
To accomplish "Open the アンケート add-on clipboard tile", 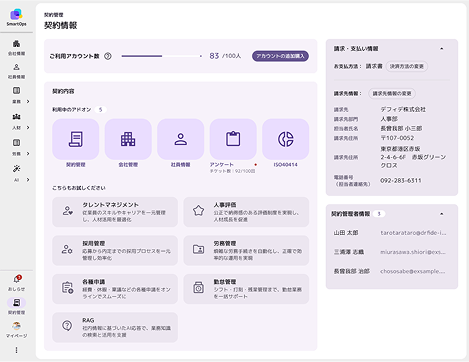I will click(x=233, y=139).
